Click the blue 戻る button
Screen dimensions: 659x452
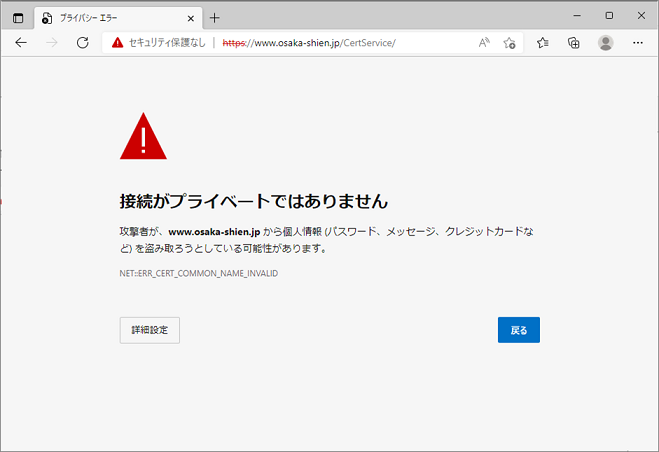point(519,330)
